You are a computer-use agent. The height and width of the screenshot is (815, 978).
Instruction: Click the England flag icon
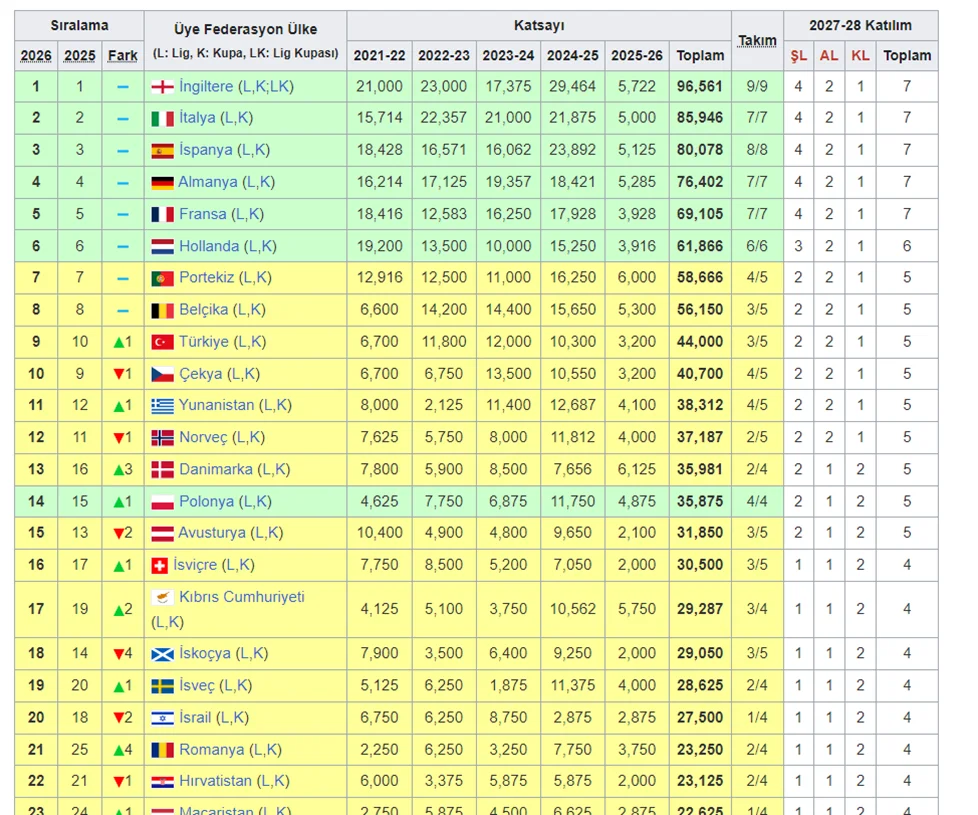tap(162, 87)
